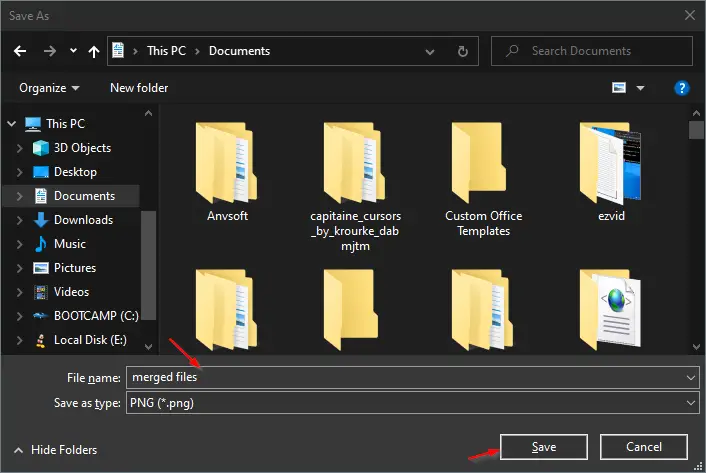The height and width of the screenshot is (473, 706).
Task: Expand Desktop tree node
Action: 19,172
